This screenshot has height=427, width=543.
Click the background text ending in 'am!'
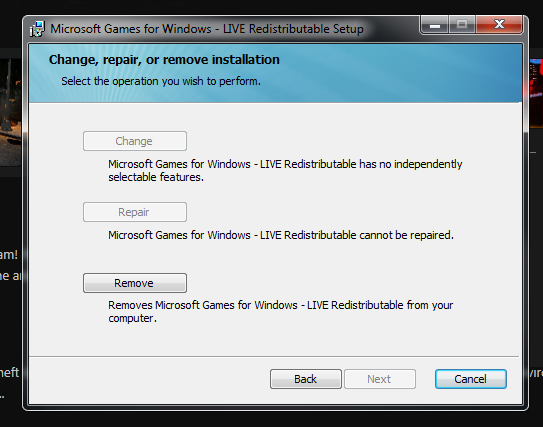pyautogui.click(x=9, y=255)
